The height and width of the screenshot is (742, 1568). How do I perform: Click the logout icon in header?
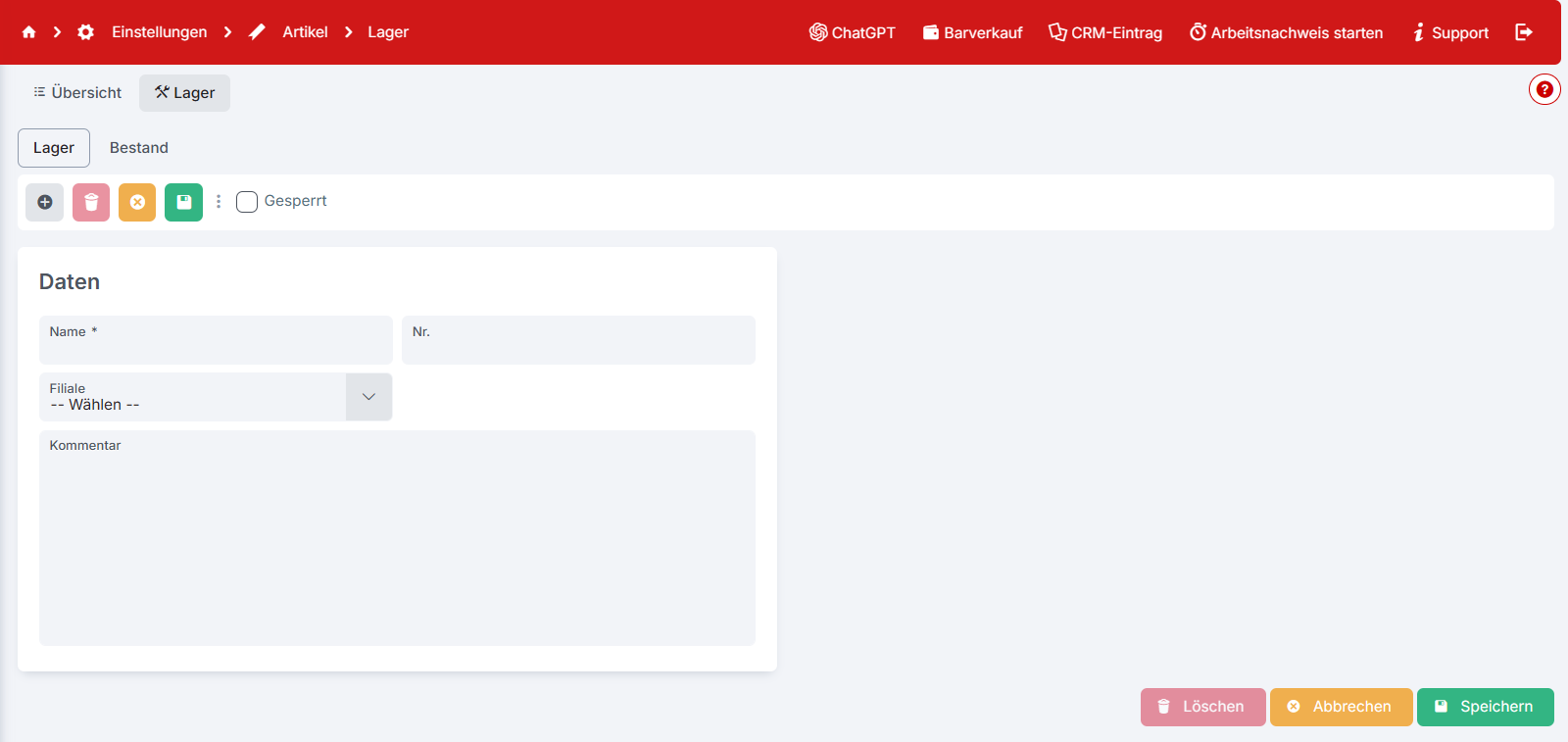click(x=1524, y=32)
